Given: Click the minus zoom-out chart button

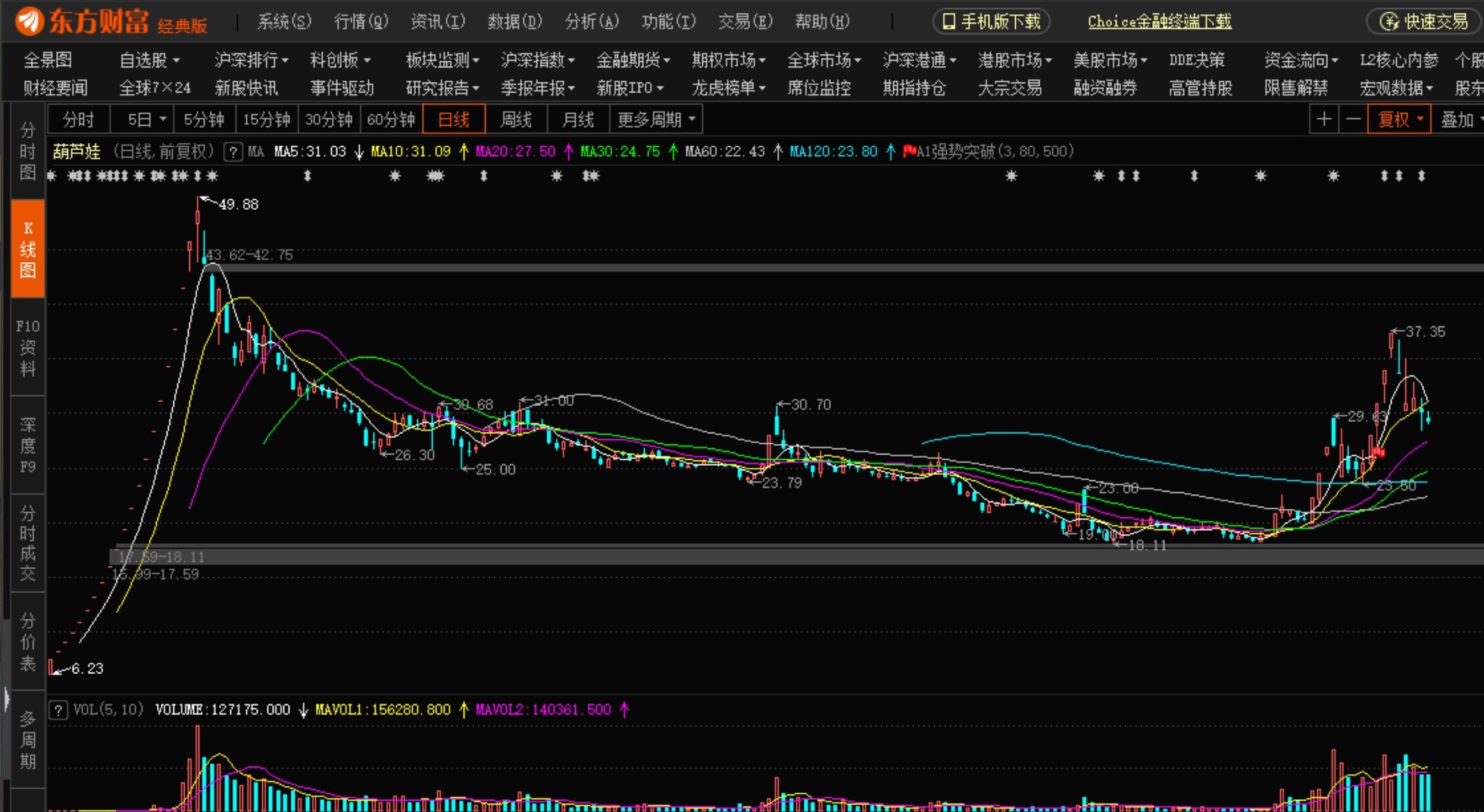Looking at the screenshot, I should coord(1353,120).
